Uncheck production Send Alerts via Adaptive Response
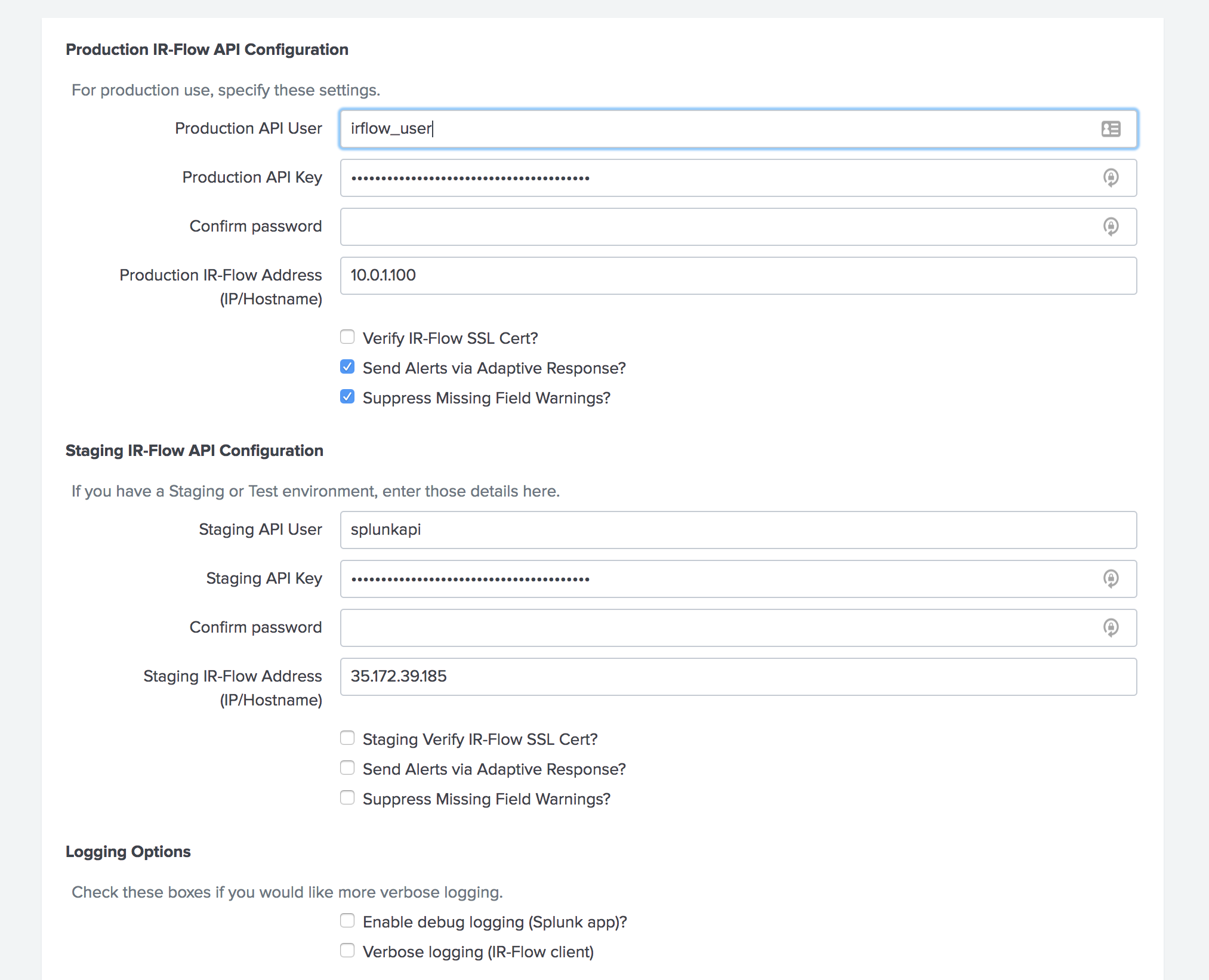The width and height of the screenshot is (1209, 980). [347, 367]
